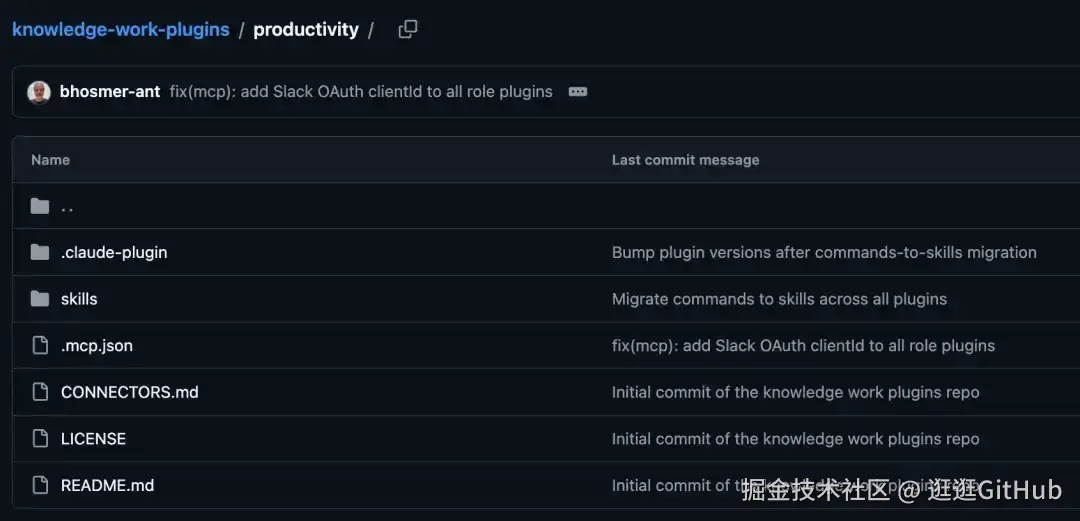Screen dimensions: 1080x521
Task: Open the Migrate commands to skills commit message
Action: click(x=780, y=299)
